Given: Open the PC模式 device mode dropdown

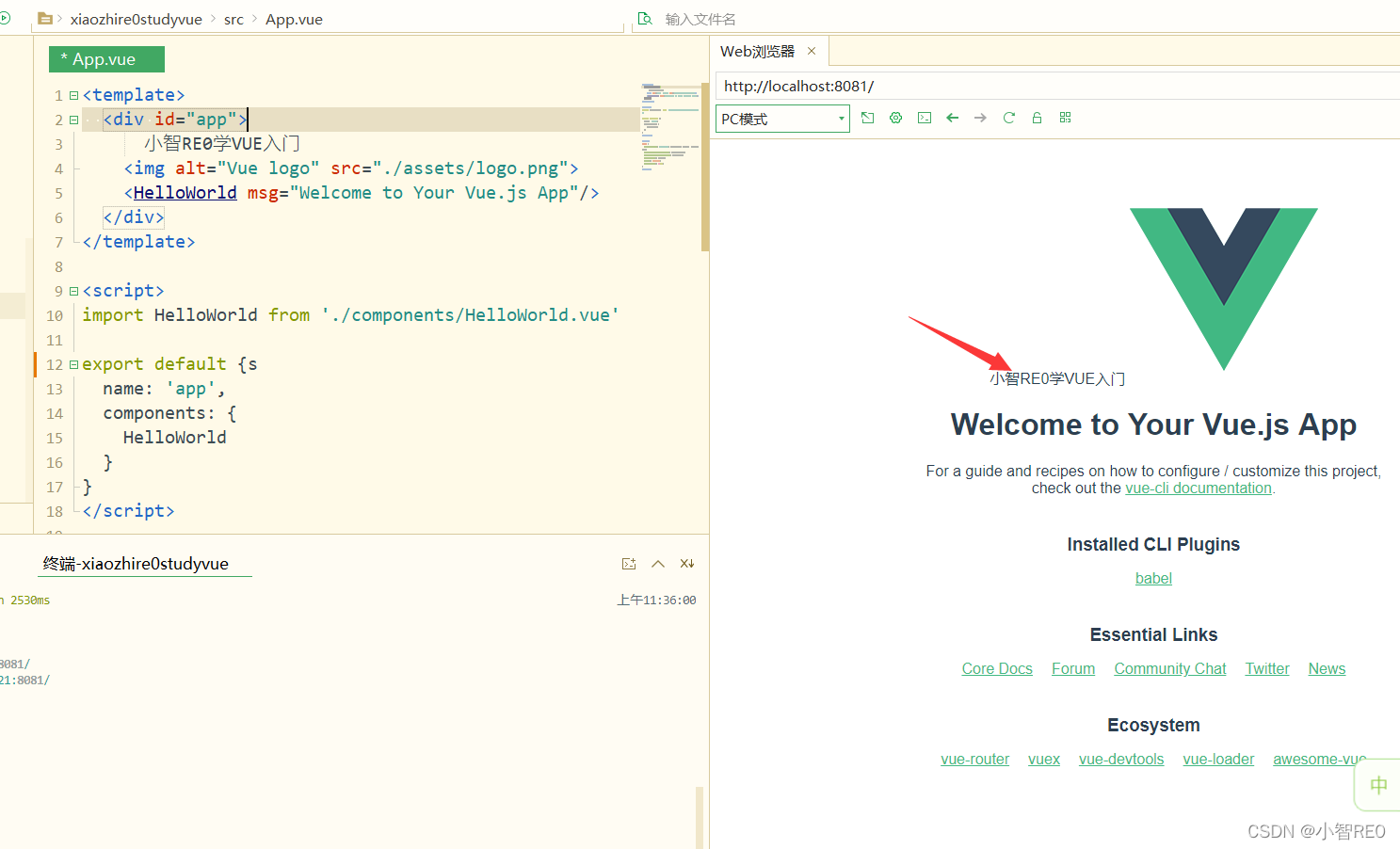Looking at the screenshot, I should point(782,119).
